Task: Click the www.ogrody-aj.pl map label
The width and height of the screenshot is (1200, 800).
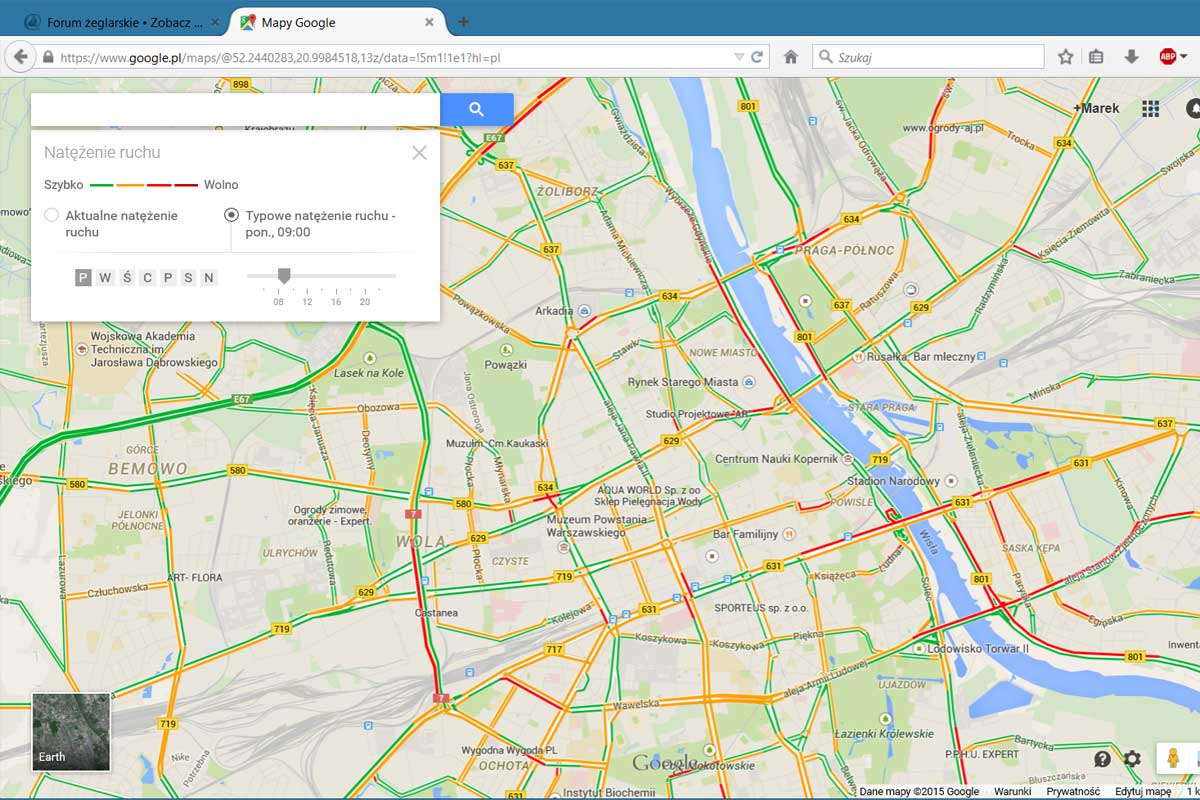Action: (x=943, y=128)
